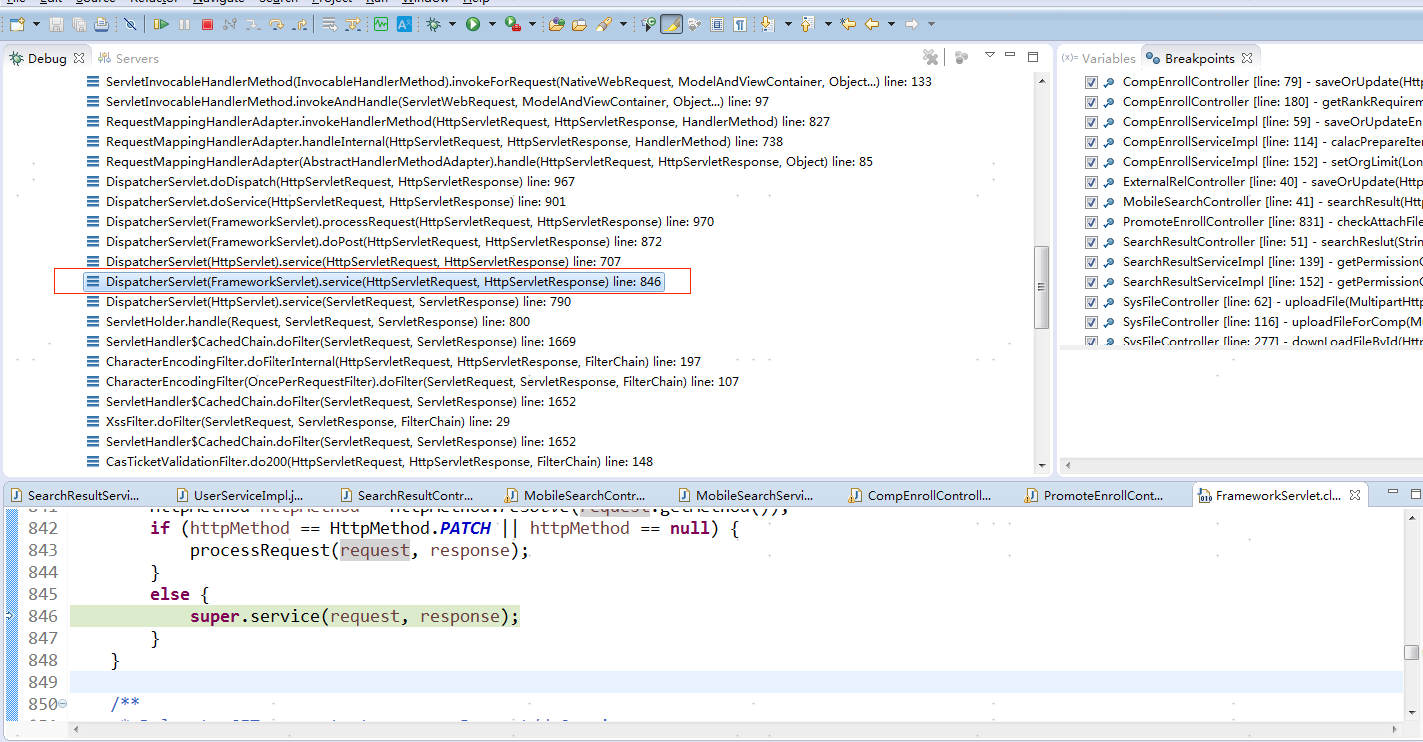The height and width of the screenshot is (742, 1423).
Task: Open the Run Last Tool dropdown arrow
Action: point(532,24)
